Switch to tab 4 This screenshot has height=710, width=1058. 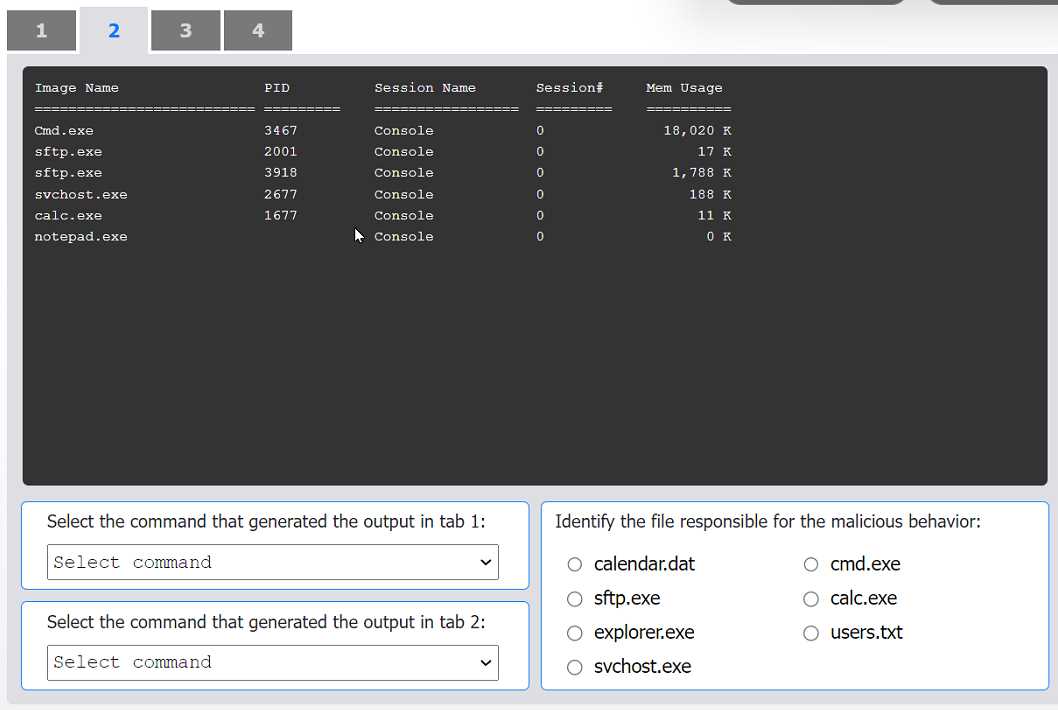pyautogui.click(x=258, y=30)
